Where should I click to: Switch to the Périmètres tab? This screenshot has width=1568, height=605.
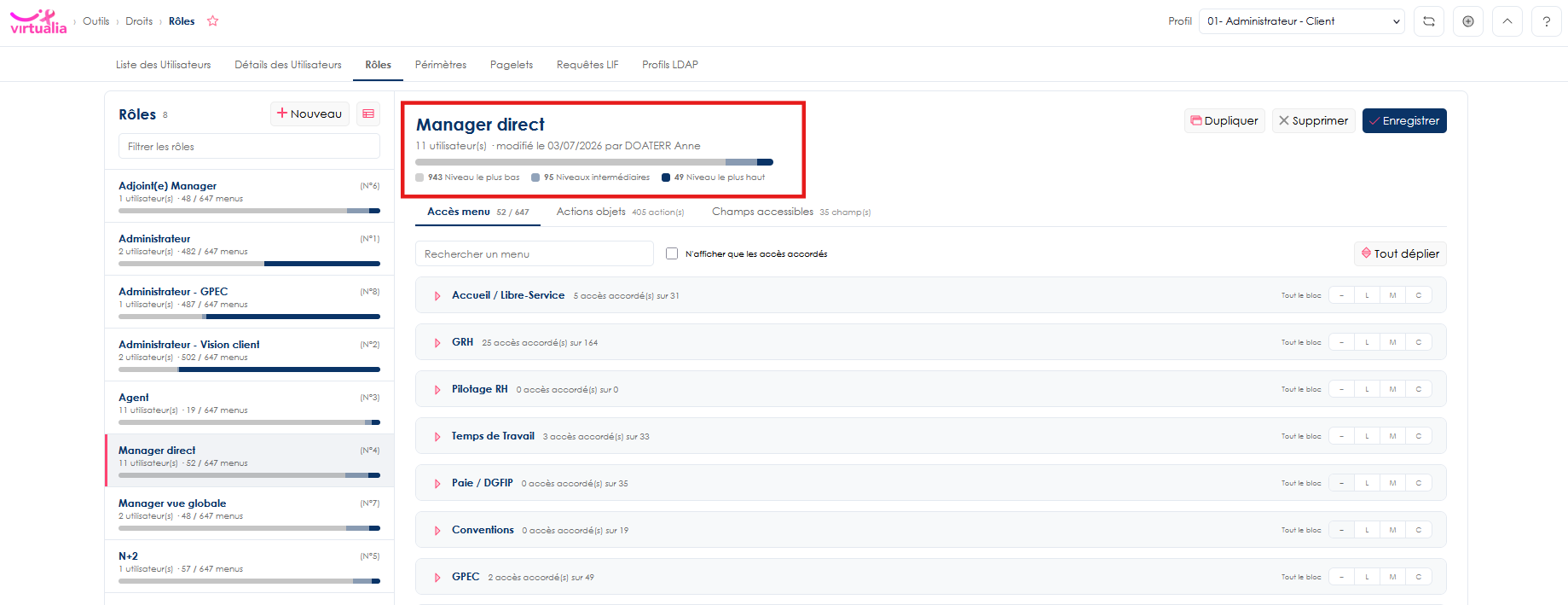pos(441,65)
